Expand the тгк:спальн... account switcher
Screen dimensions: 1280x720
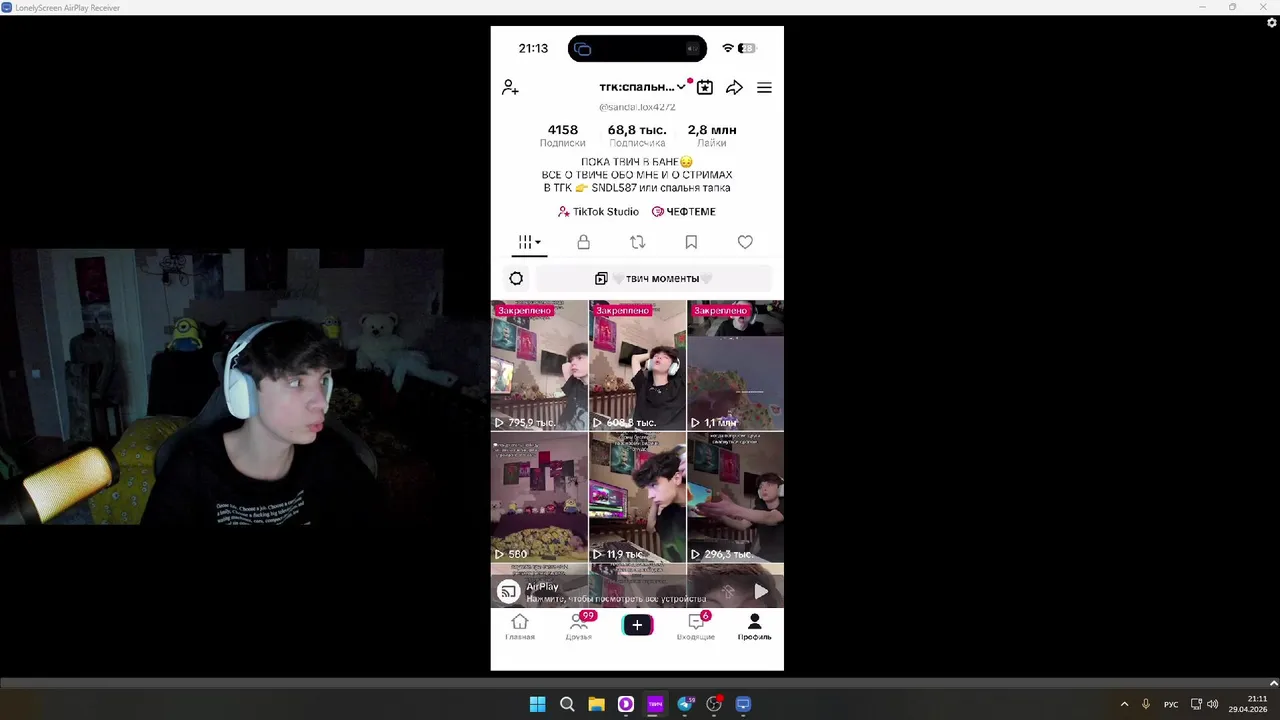pos(642,87)
